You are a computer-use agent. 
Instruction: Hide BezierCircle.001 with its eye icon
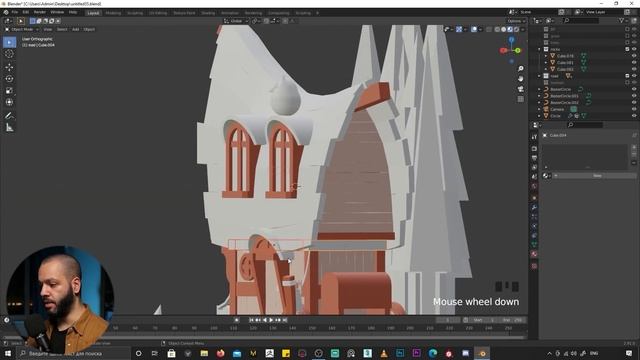tap(634, 96)
